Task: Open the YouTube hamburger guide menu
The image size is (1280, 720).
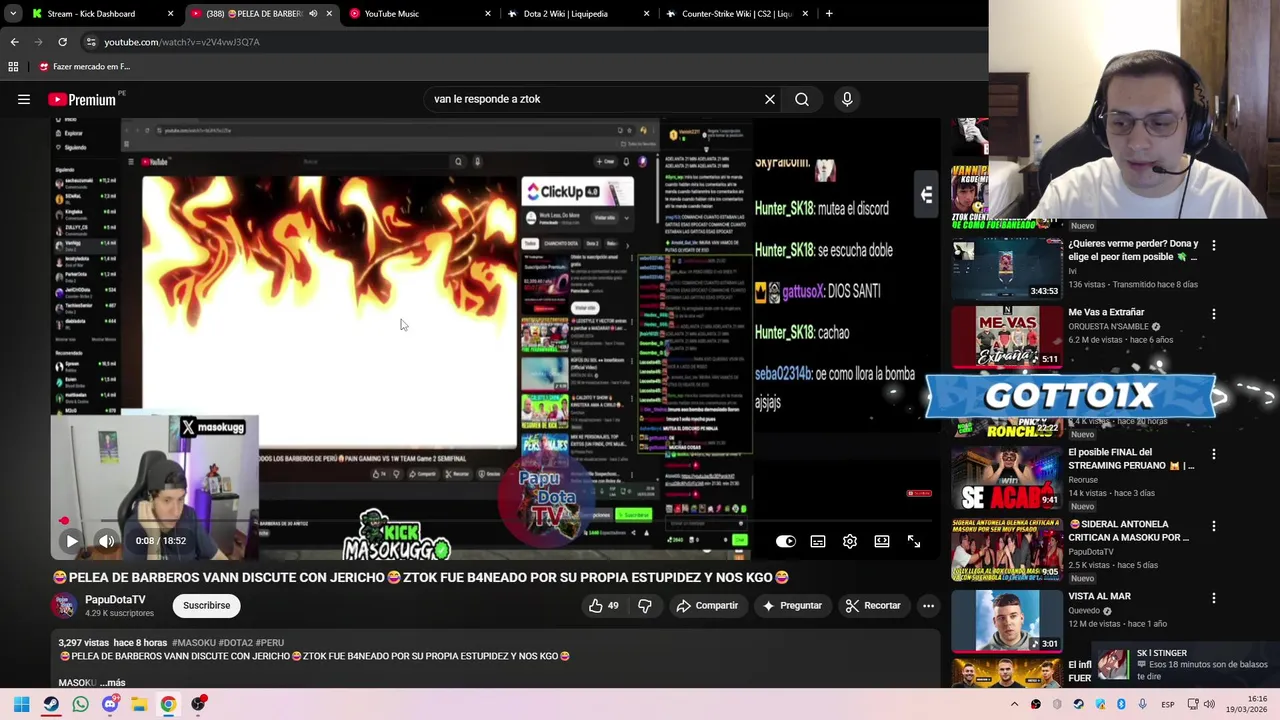Action: [x=24, y=99]
